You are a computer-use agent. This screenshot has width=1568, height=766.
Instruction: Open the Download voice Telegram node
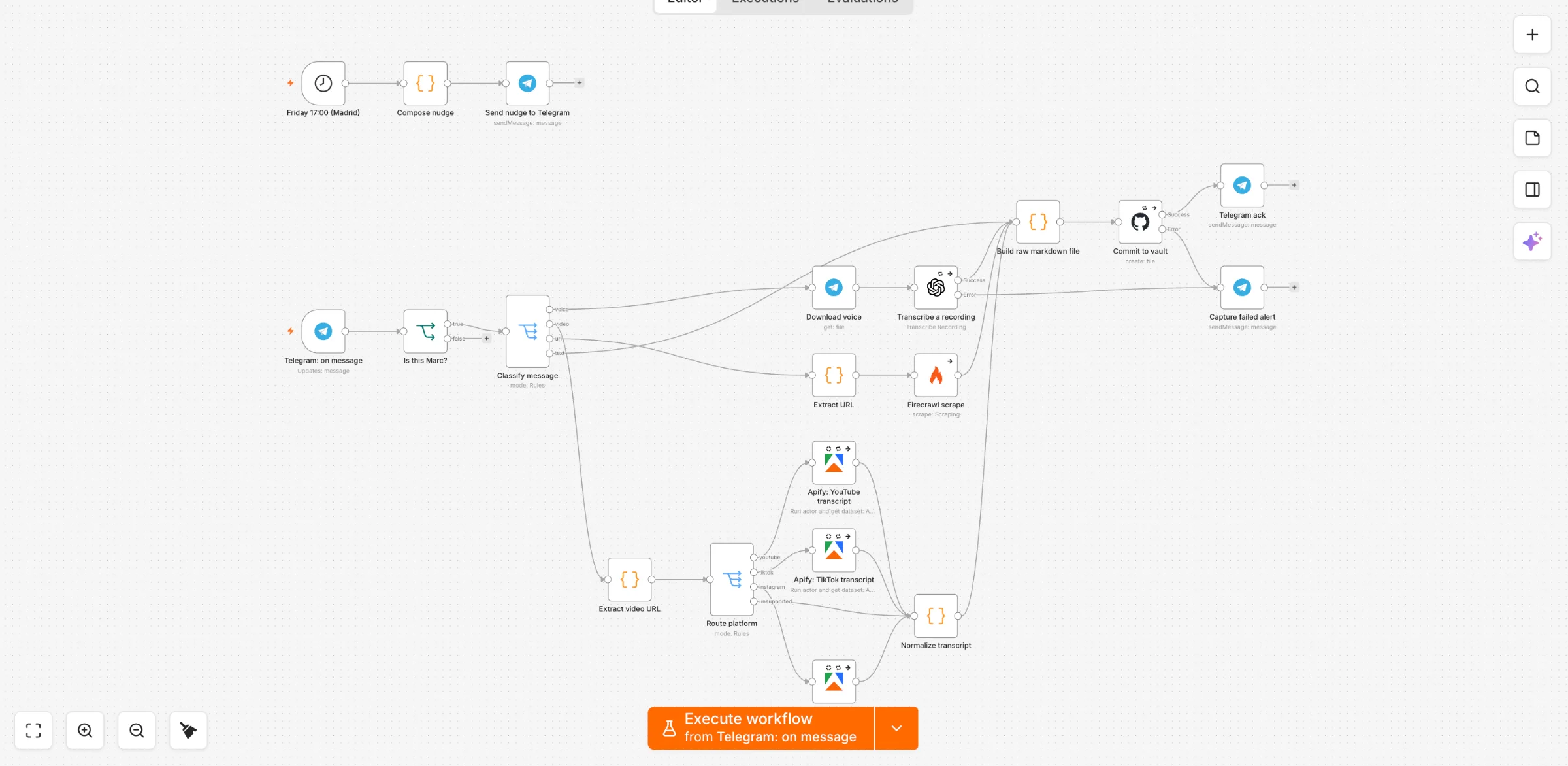pos(834,288)
